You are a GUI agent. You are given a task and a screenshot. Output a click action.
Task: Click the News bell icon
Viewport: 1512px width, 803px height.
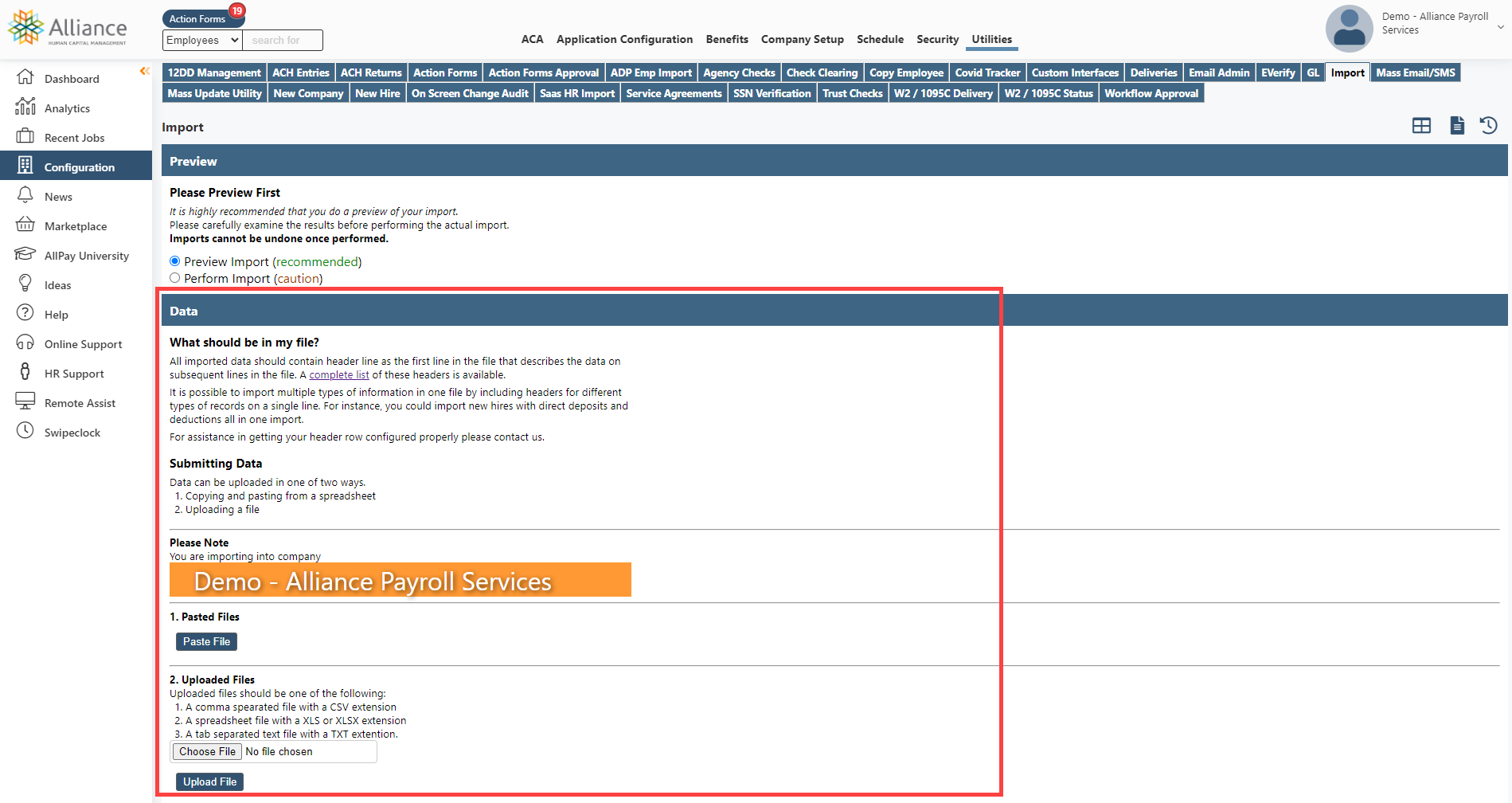click(x=25, y=195)
